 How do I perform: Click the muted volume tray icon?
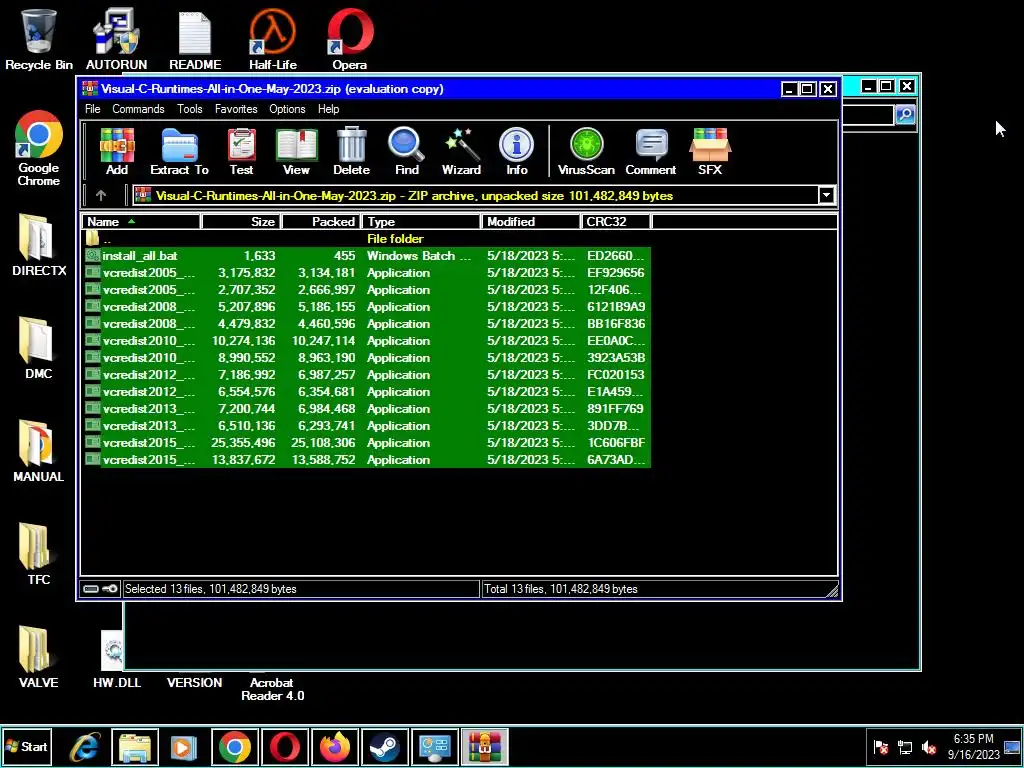point(929,747)
